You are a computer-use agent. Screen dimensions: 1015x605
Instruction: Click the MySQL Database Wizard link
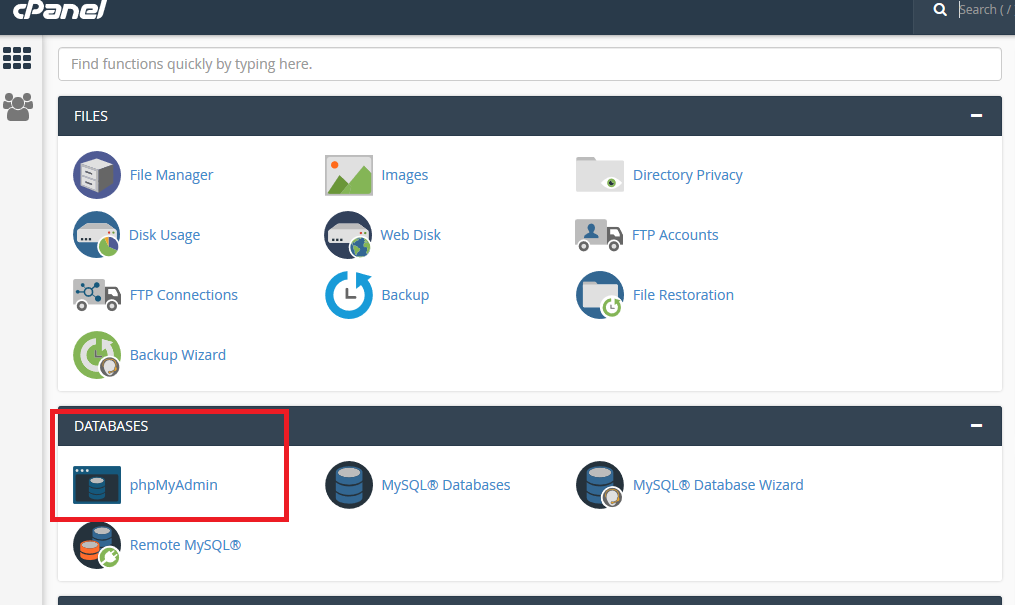(x=717, y=485)
